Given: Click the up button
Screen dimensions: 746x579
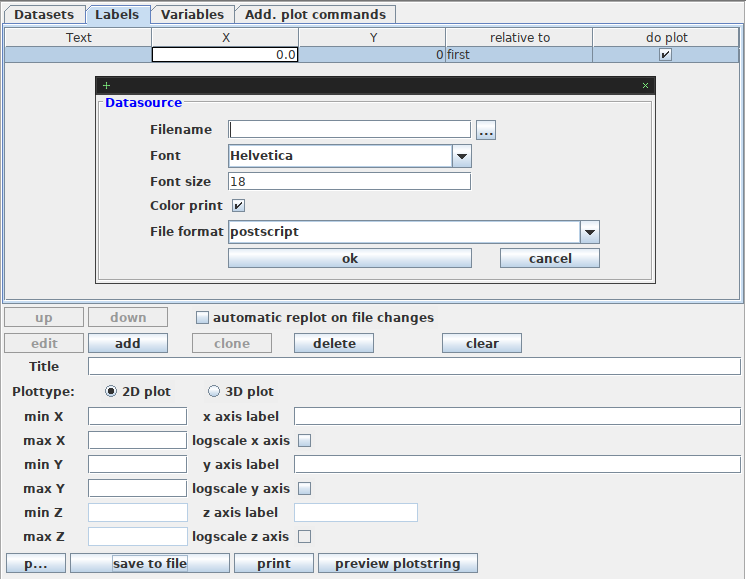Looking at the screenshot, I should tap(44, 317).
